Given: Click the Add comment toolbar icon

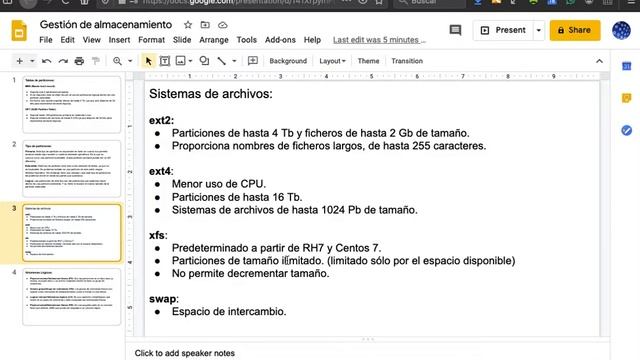Looking at the screenshot, I should pos(253,61).
